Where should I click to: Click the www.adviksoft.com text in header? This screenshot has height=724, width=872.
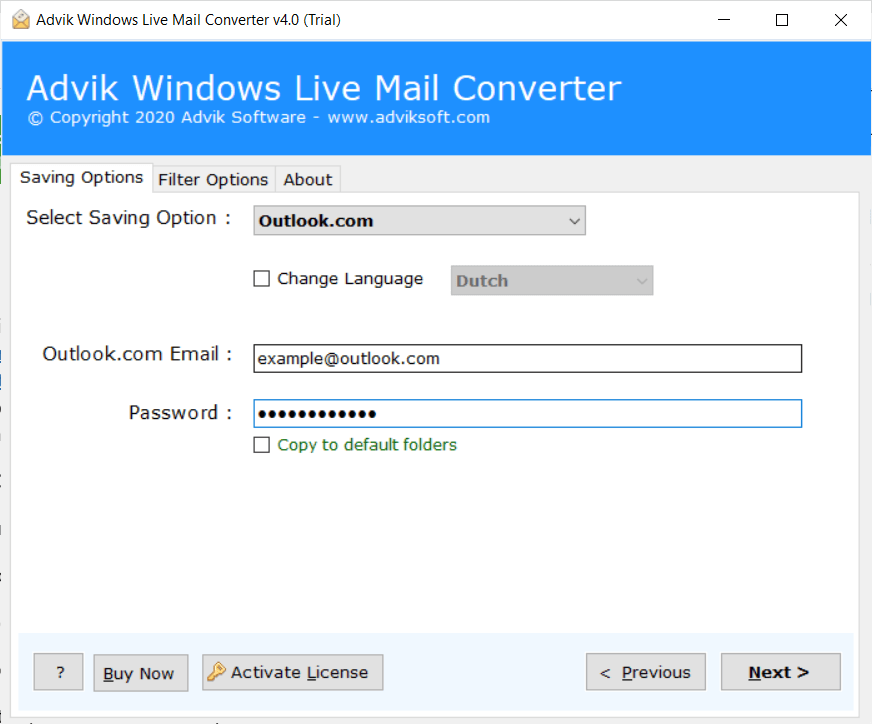tap(409, 117)
